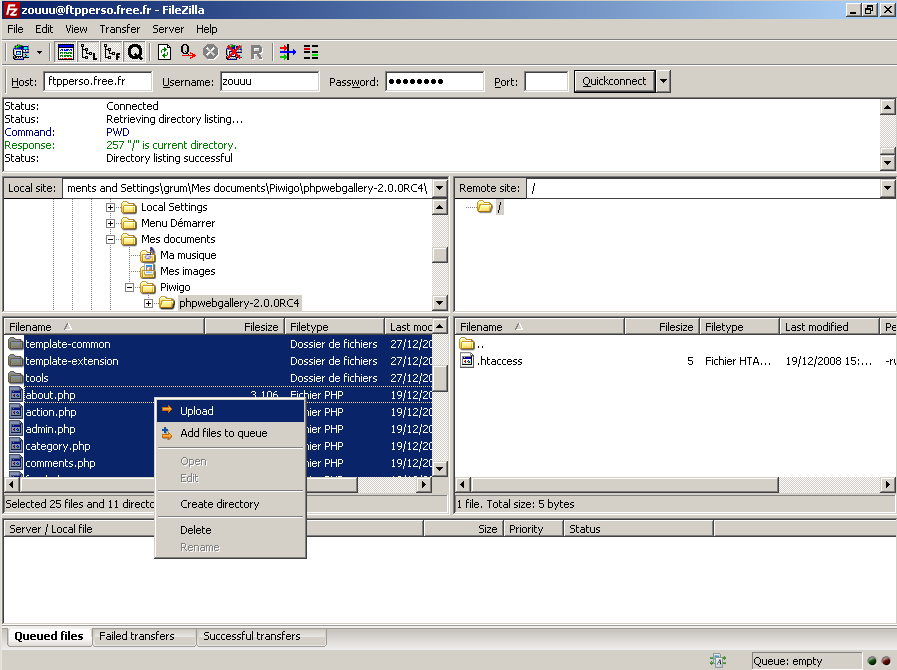The image size is (897, 670).
Task: Switch to the Queued files tab
Action: point(49,636)
